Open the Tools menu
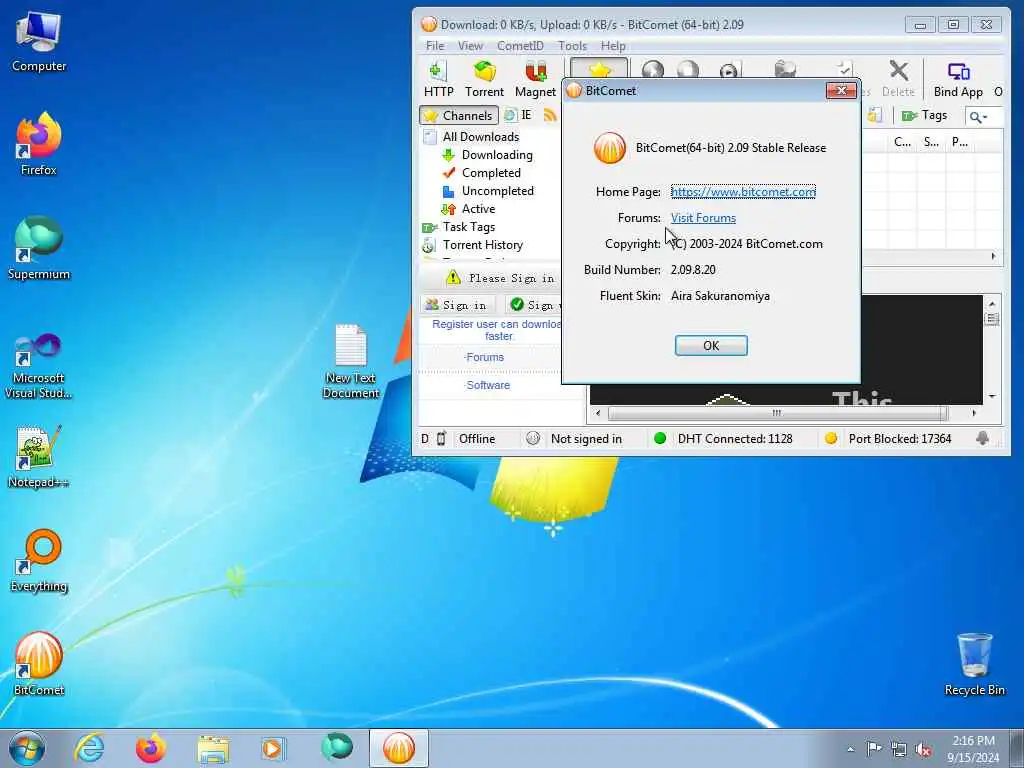 pyautogui.click(x=572, y=46)
